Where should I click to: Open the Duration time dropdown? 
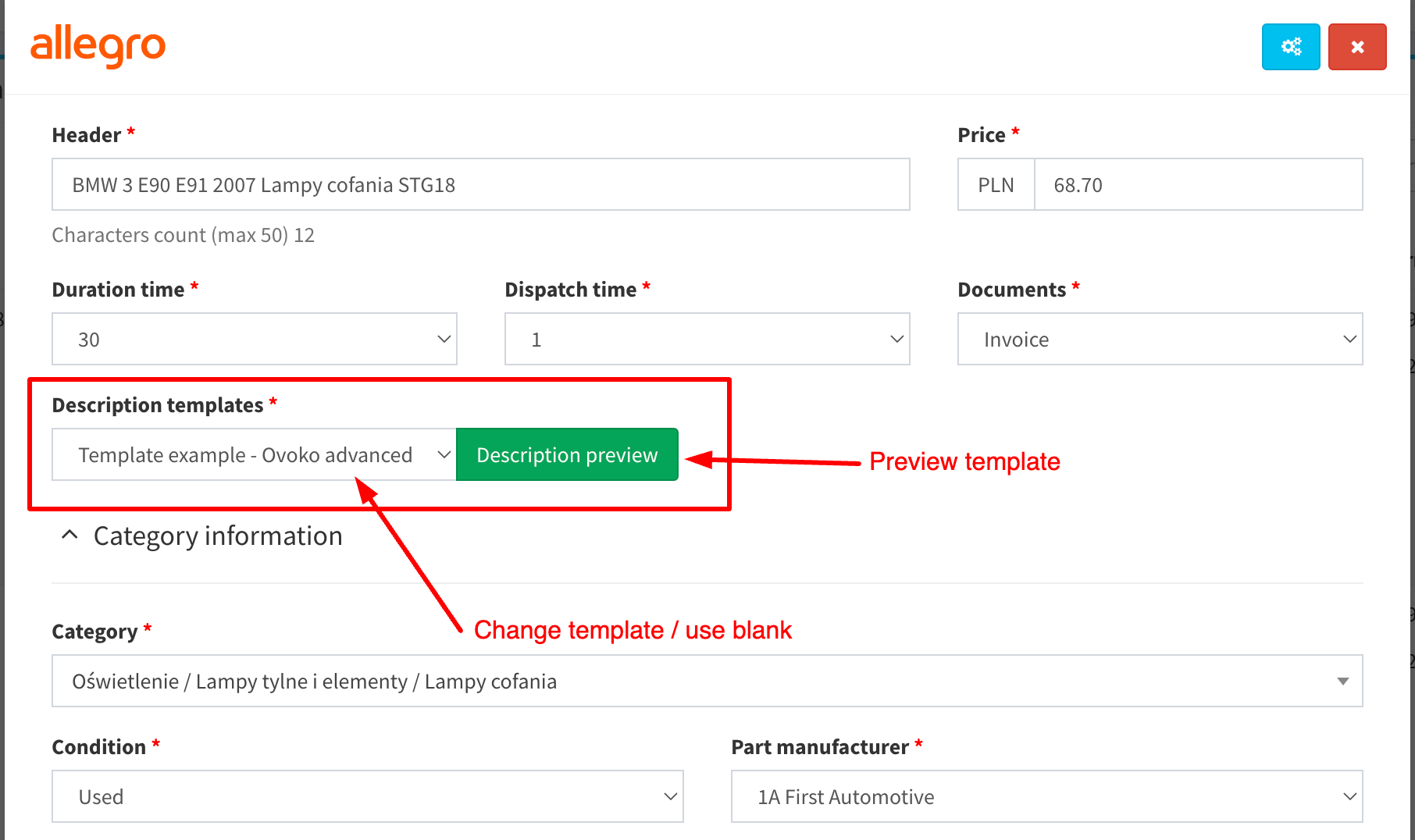coord(254,340)
